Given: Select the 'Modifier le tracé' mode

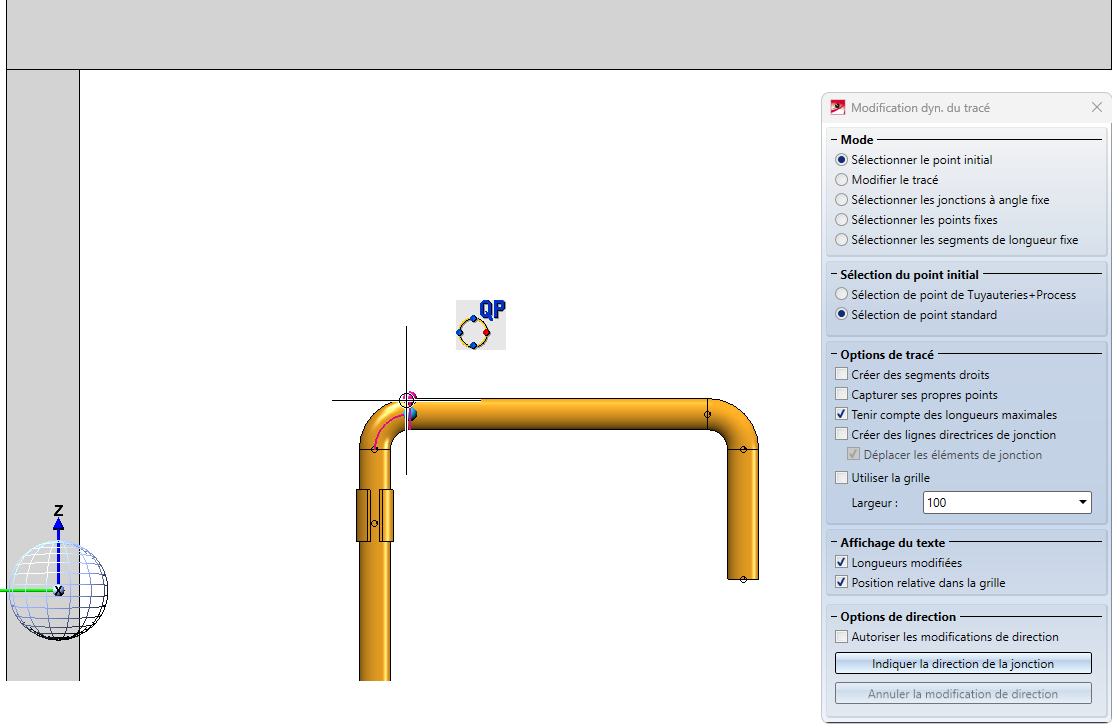Looking at the screenshot, I should tap(842, 180).
